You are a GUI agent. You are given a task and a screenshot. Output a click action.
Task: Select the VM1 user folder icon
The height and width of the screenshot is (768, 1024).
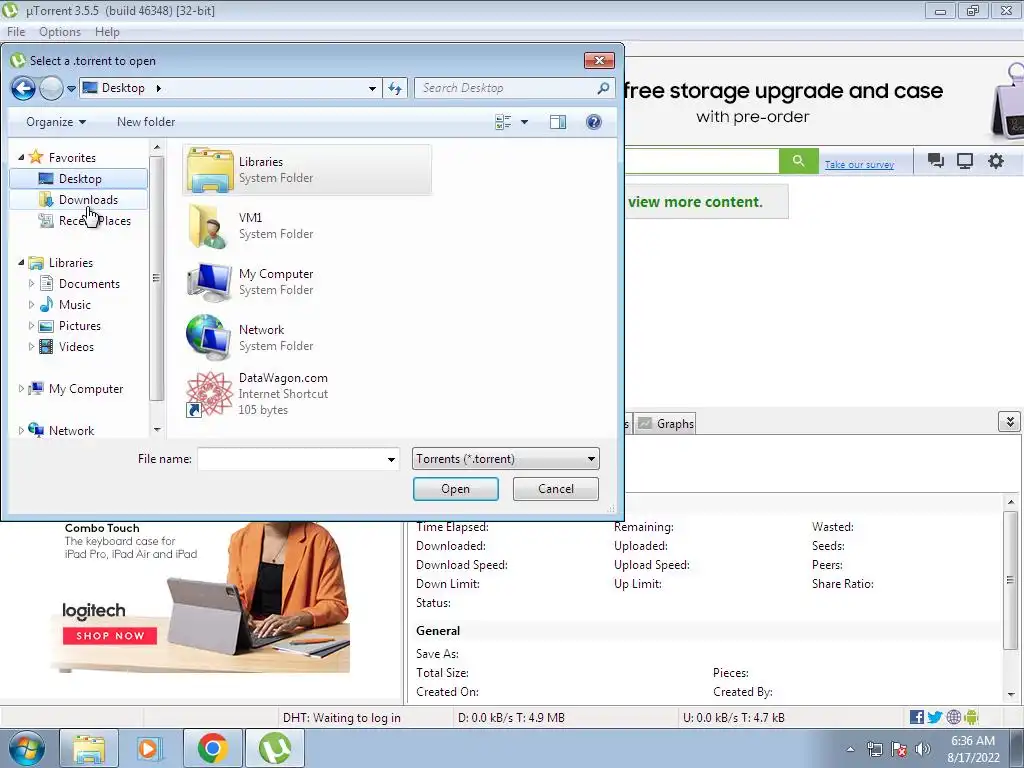(209, 226)
